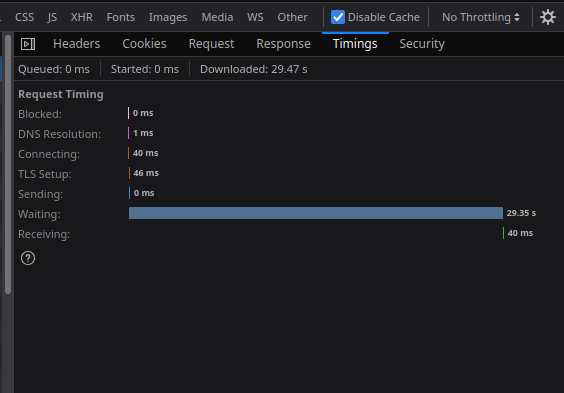The image size is (564, 393).
Task: Open the network settings gear icon
Action: coord(548,17)
